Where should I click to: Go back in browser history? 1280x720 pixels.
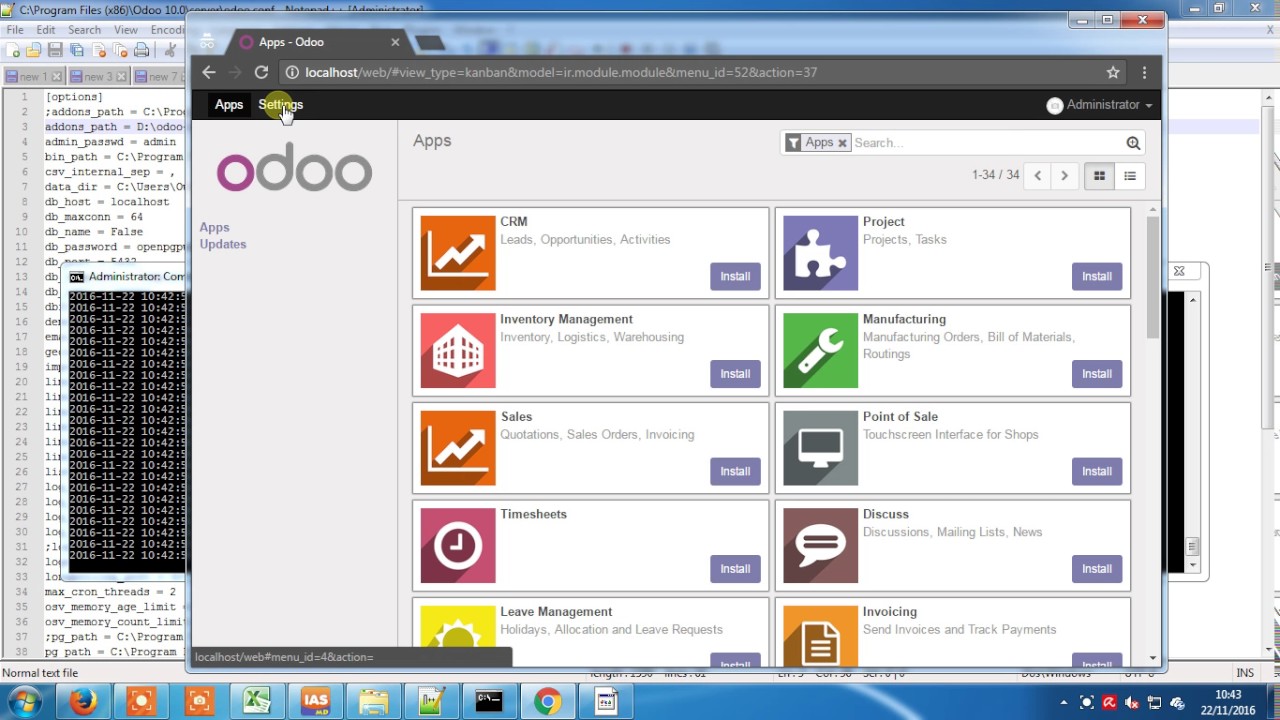pos(208,72)
